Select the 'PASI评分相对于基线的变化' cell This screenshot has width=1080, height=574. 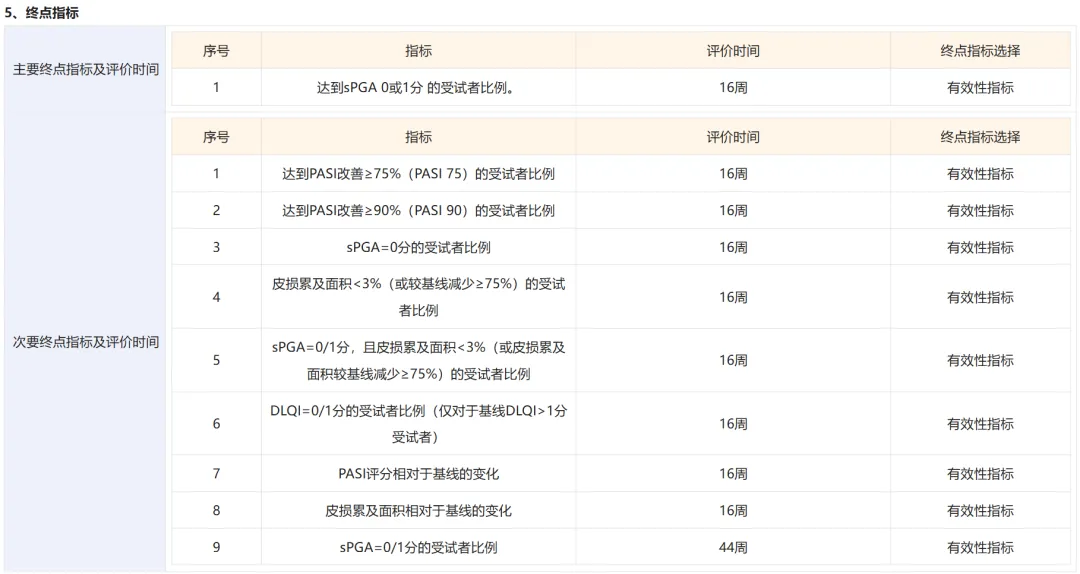point(418,473)
